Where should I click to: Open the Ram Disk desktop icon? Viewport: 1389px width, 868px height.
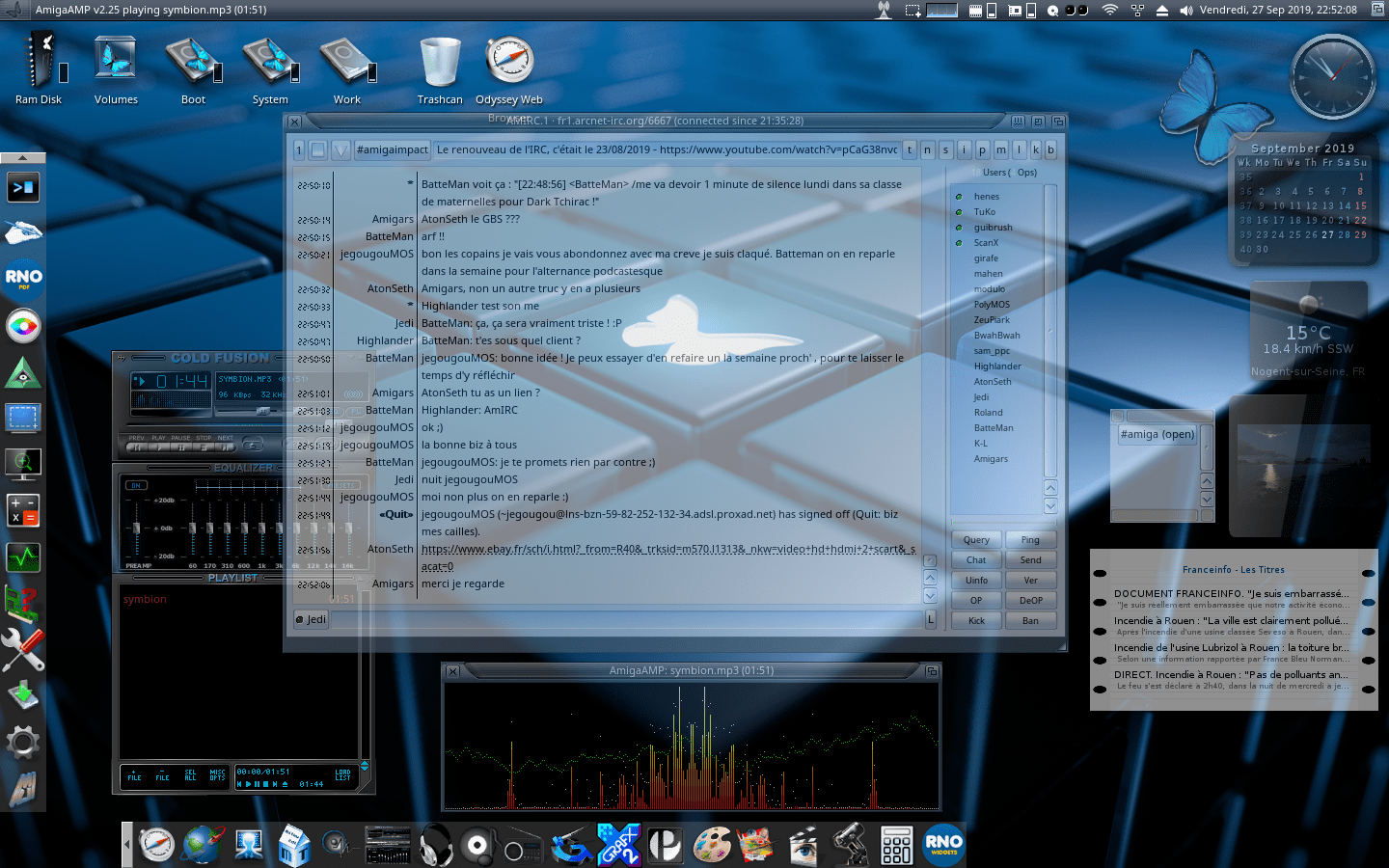click(x=41, y=61)
